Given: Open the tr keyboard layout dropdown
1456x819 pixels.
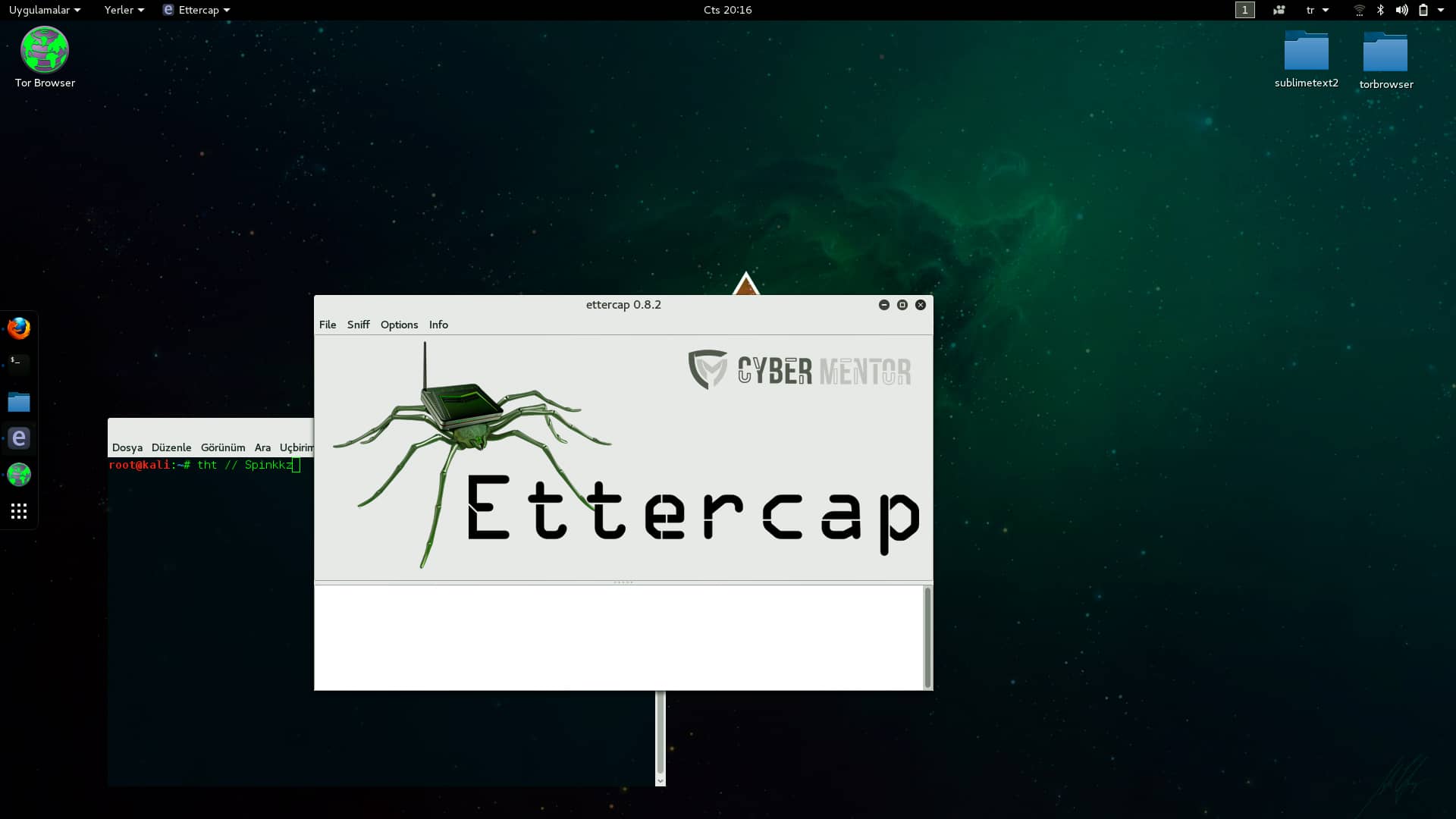Looking at the screenshot, I should coord(1316,10).
